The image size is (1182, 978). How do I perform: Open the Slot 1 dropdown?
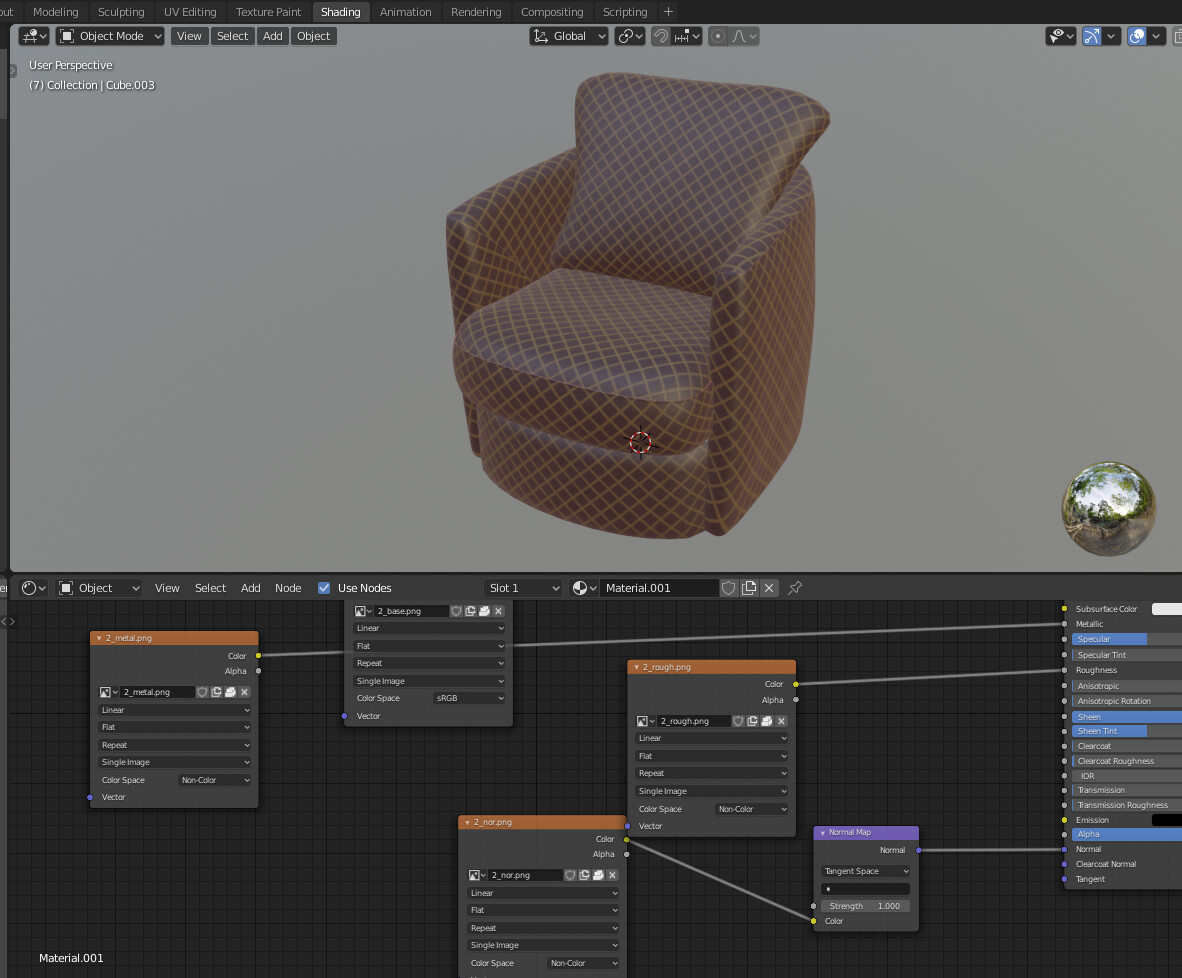[523, 588]
